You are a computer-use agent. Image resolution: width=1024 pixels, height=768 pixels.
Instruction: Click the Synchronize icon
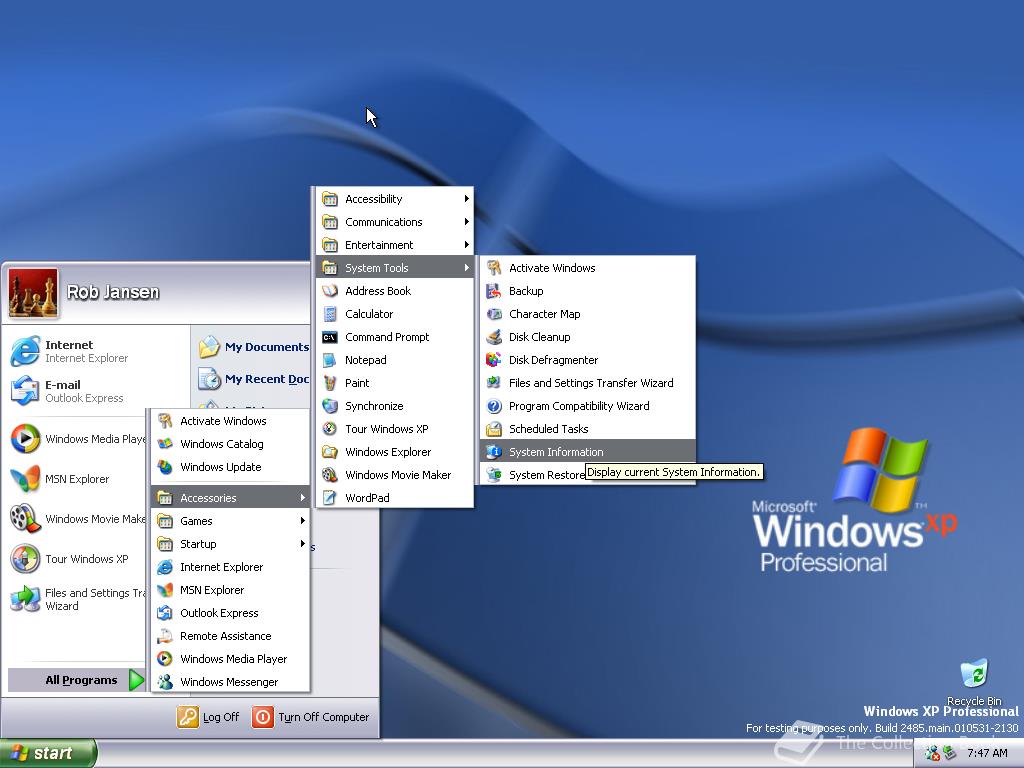coord(330,406)
